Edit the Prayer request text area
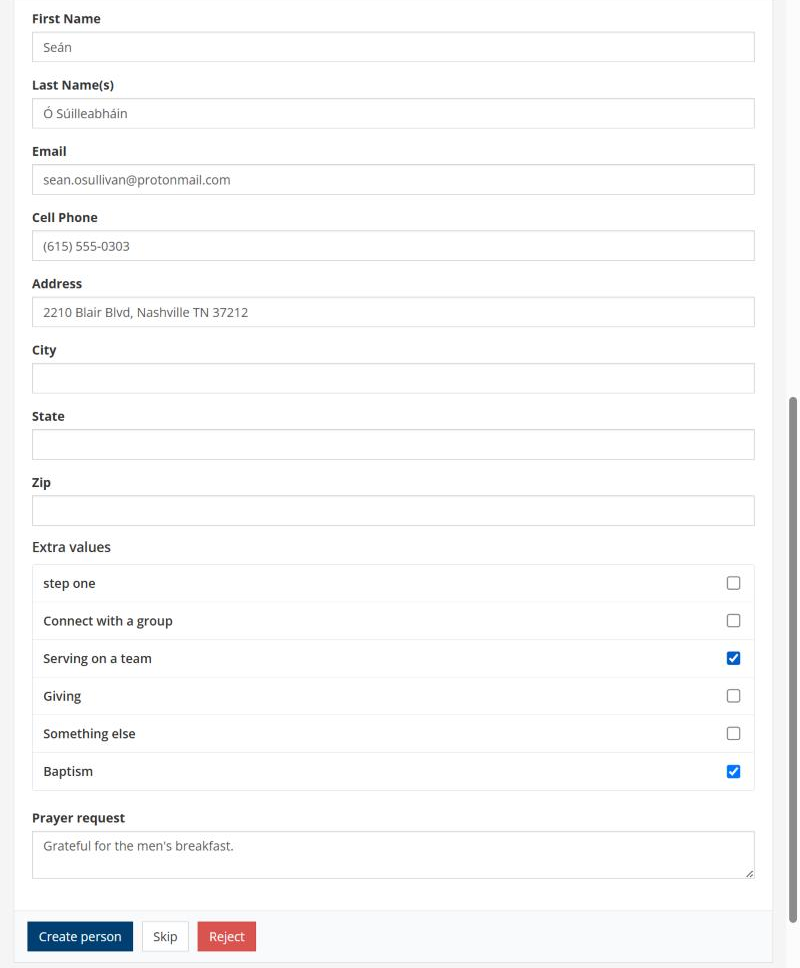 click(x=393, y=855)
